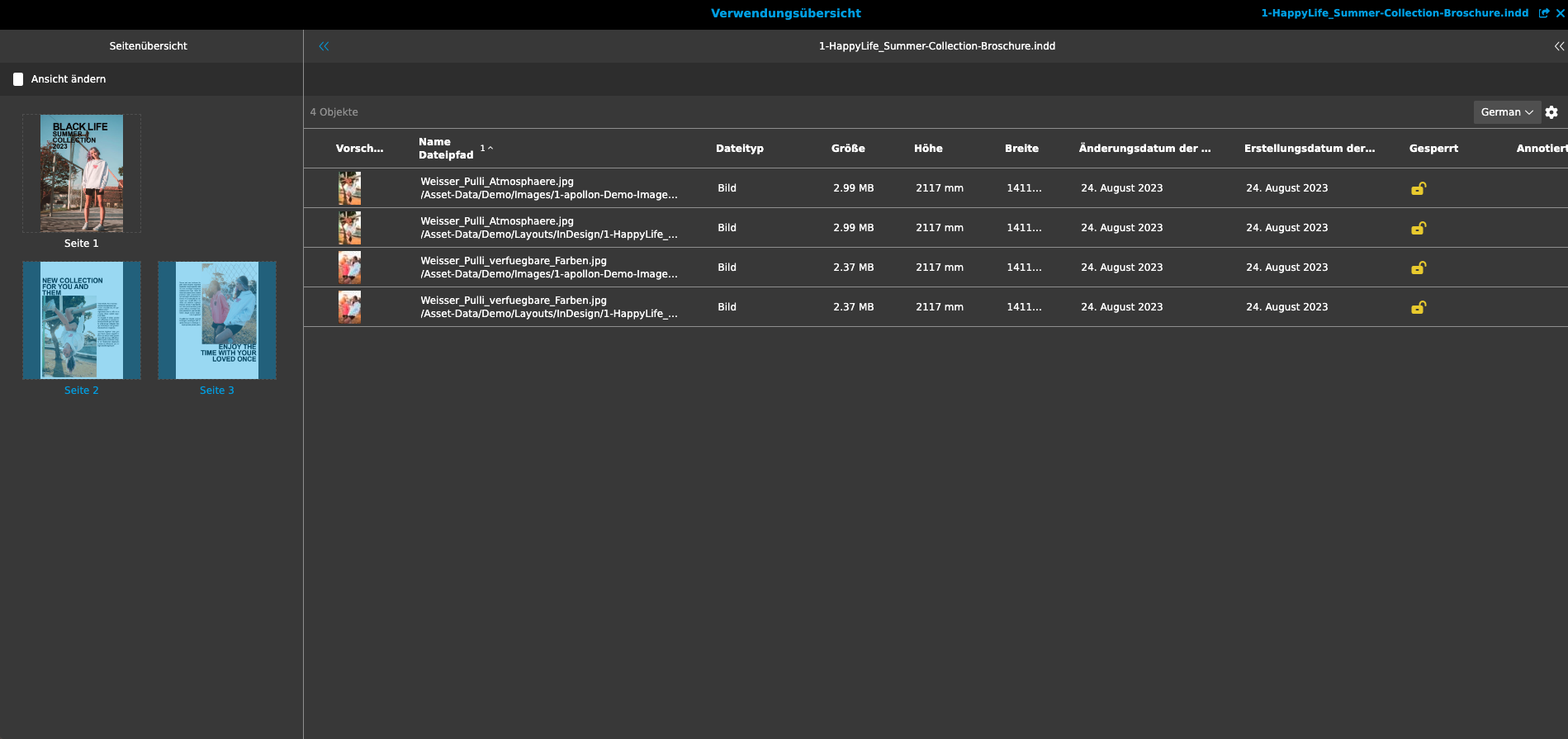Open the German language dropdown
Screen dimensions: 1568x739
(x=1507, y=112)
